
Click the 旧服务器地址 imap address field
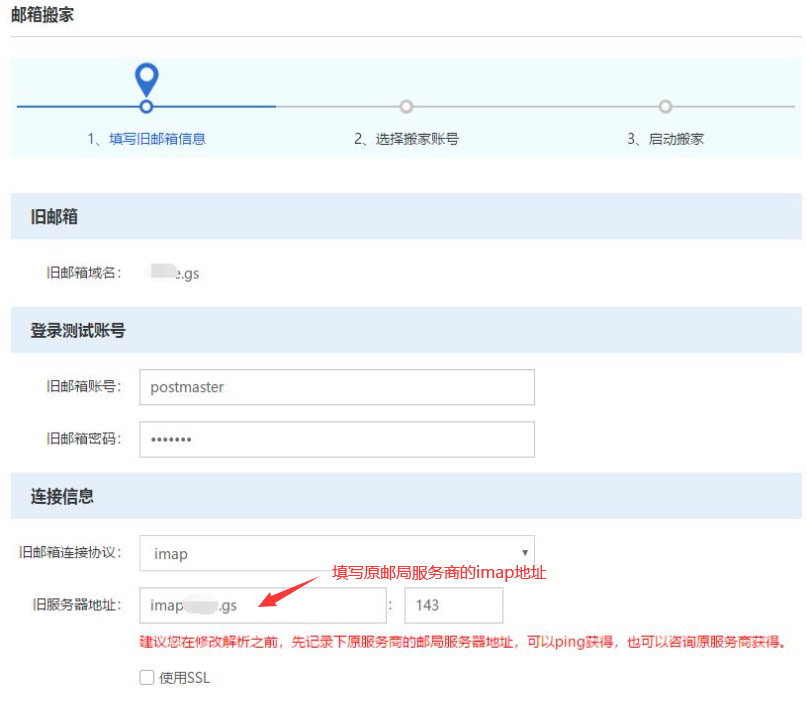262,605
